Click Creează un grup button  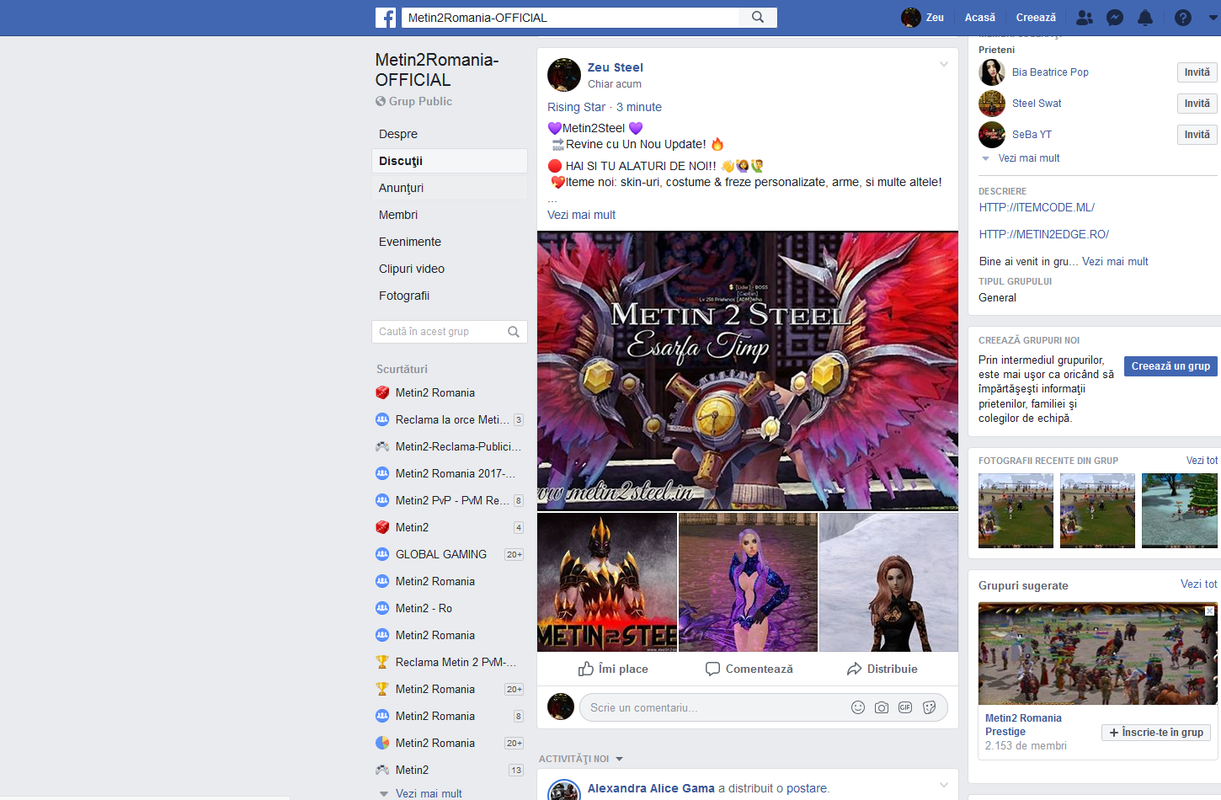click(1170, 366)
